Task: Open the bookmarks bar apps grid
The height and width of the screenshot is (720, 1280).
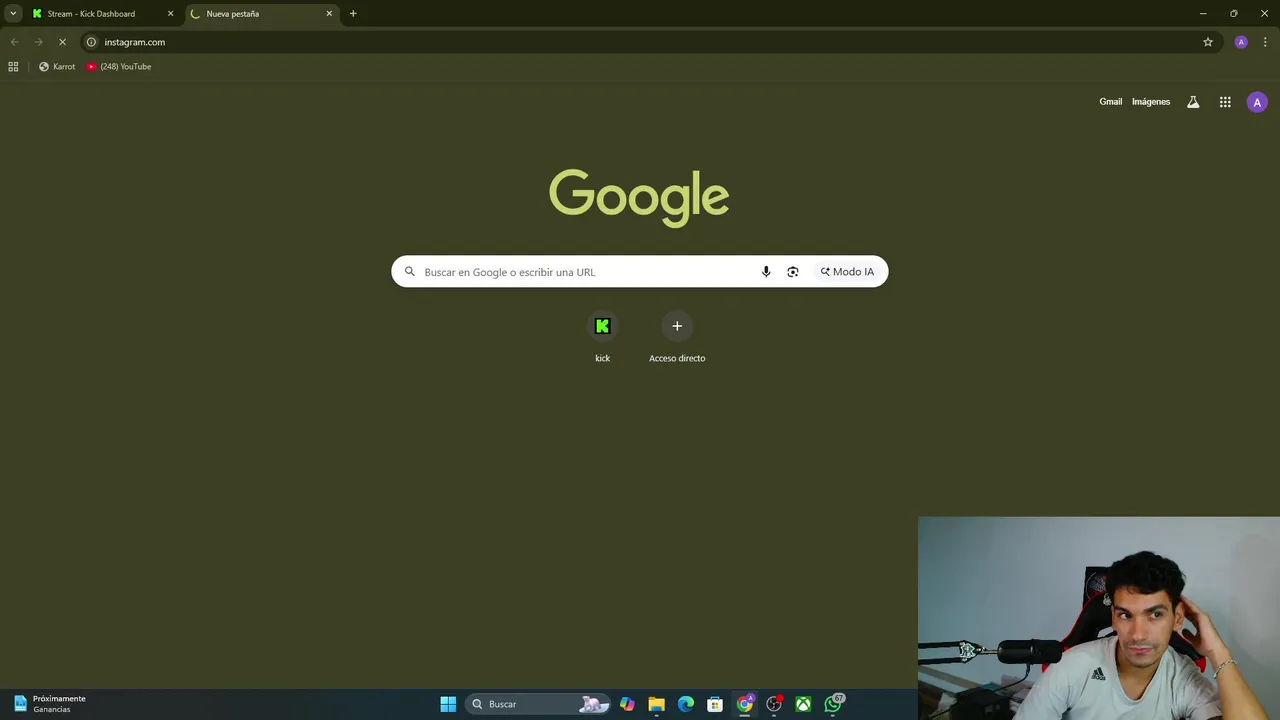Action: coord(13,67)
